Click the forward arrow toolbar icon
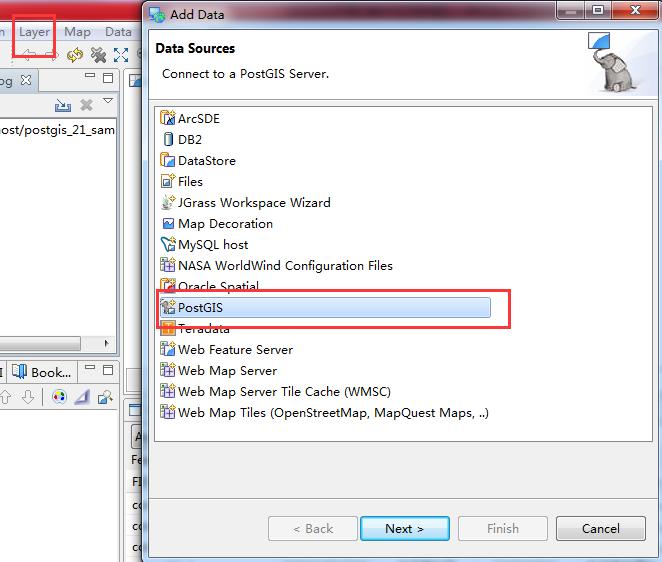Screen dimensions: 662x562 [x=50, y=54]
